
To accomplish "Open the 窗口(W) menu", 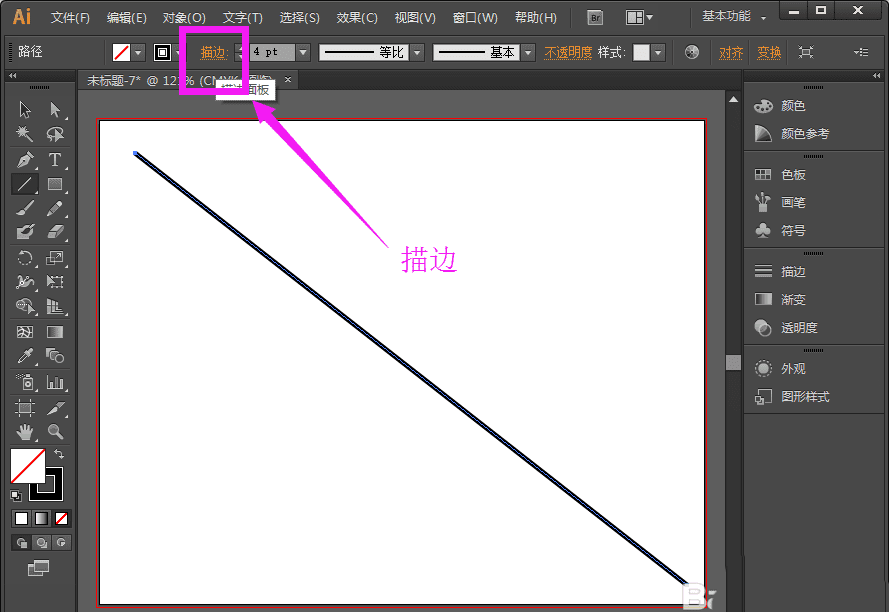I will (x=475, y=18).
